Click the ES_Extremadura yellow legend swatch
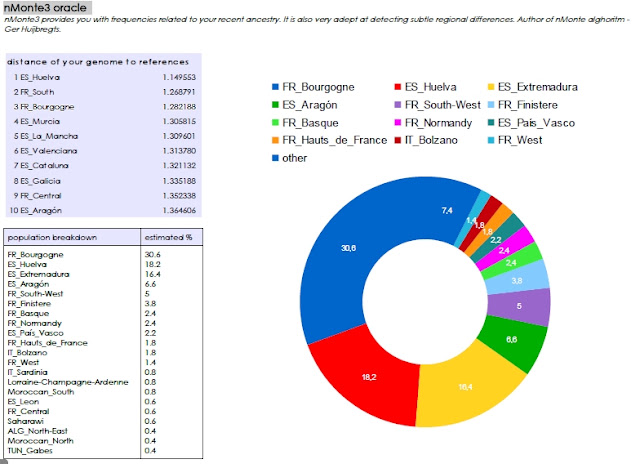Screen dimensions: 640x464 coord(491,87)
